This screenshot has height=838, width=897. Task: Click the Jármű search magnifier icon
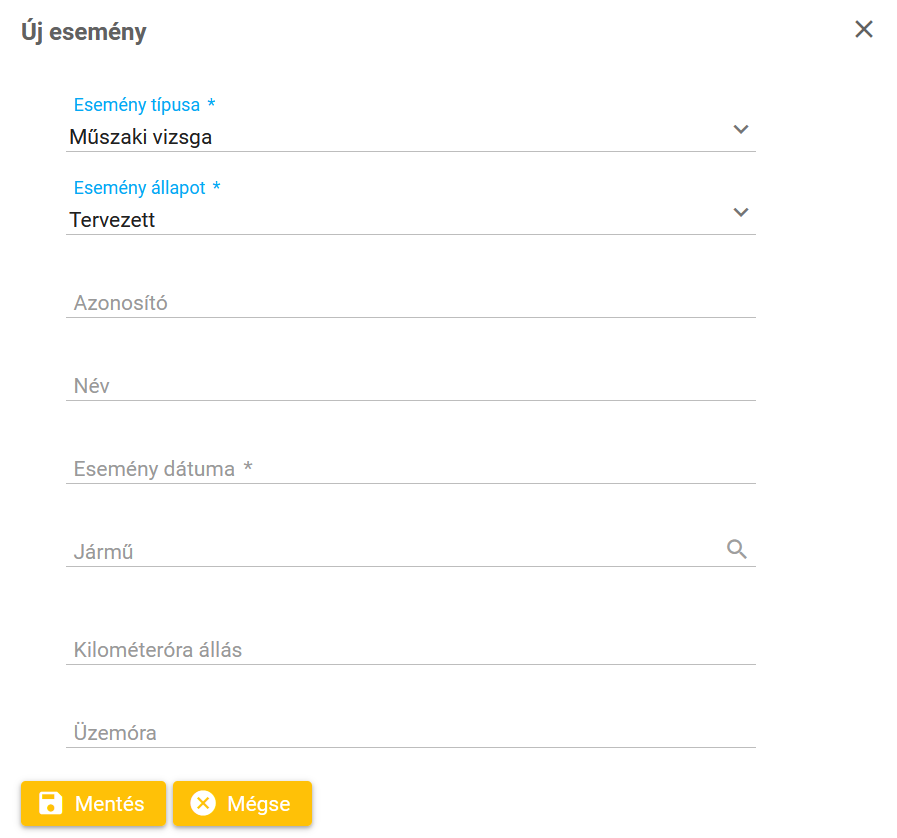click(x=737, y=549)
